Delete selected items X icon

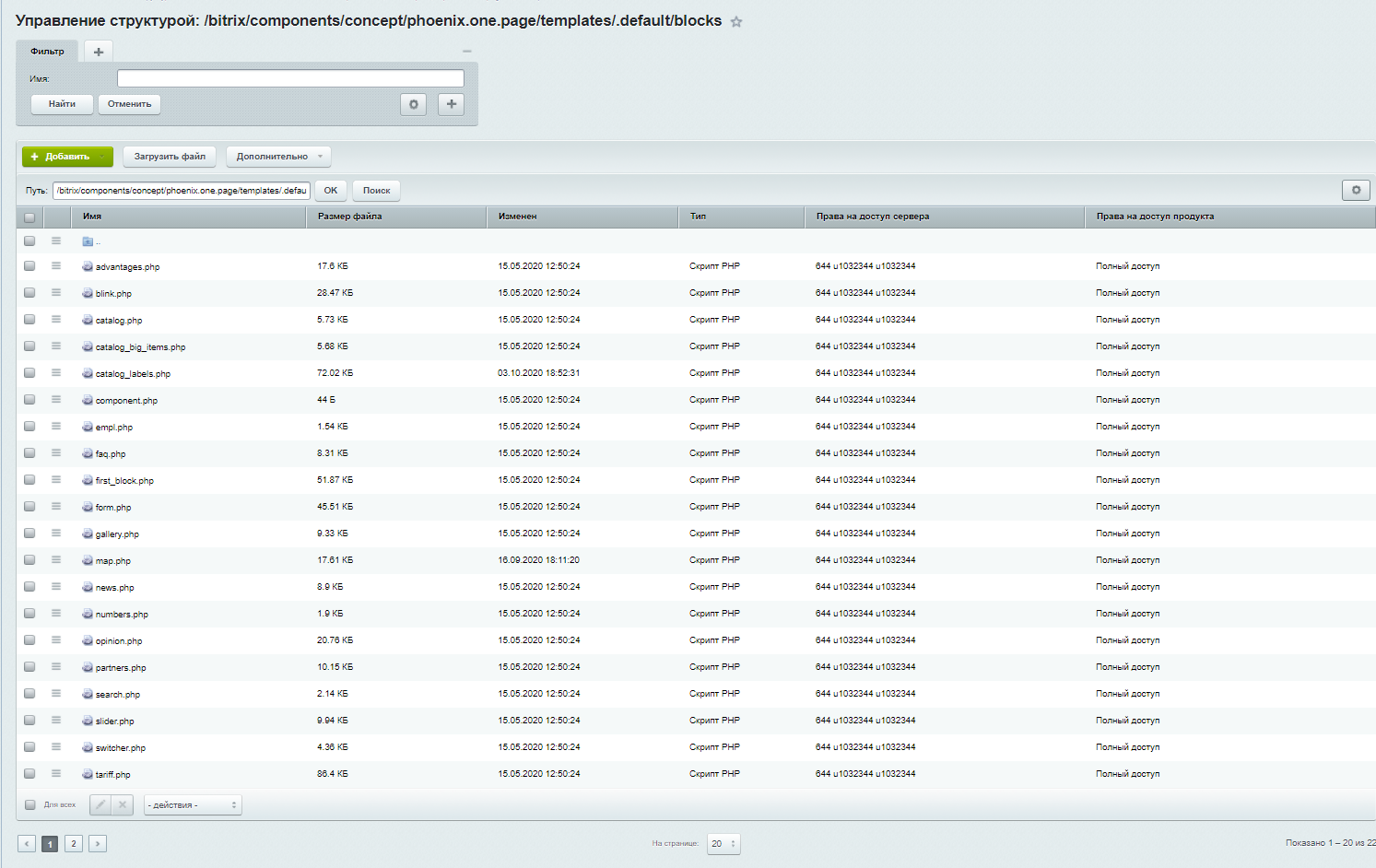(x=123, y=804)
